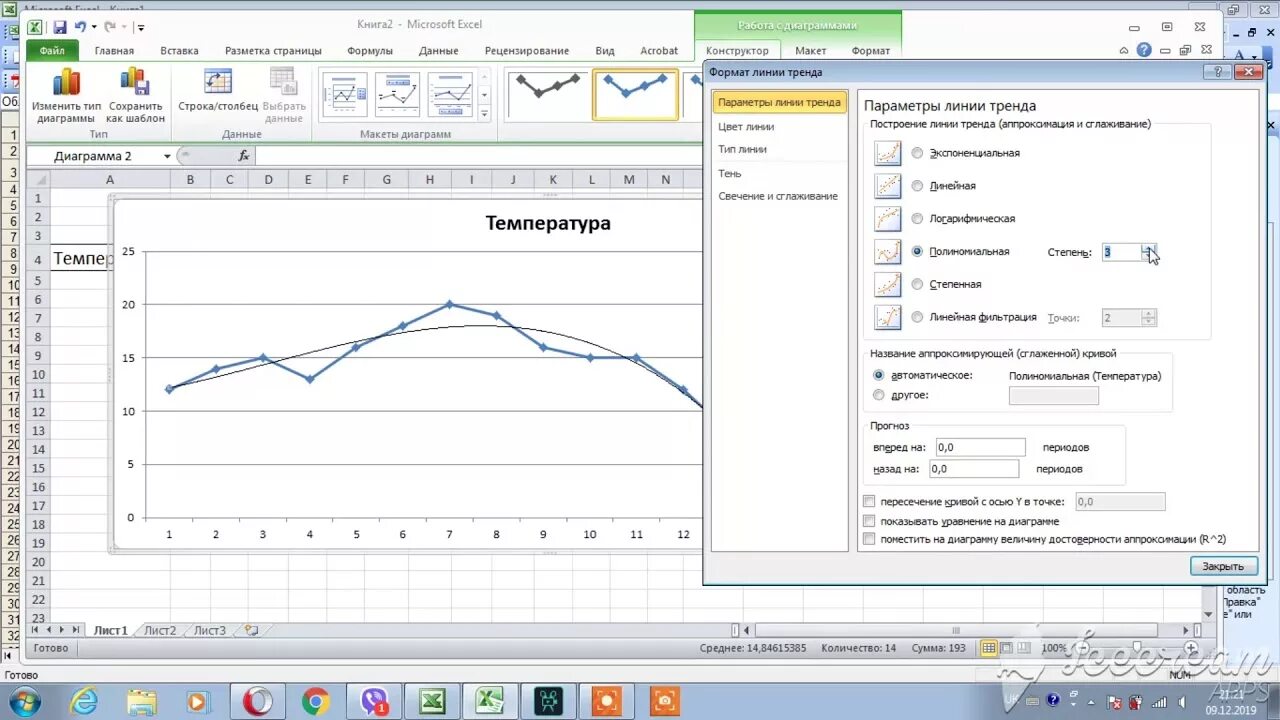This screenshot has width=1280, height=720.
Task: Select Полиномиальная radio button
Action: tap(918, 252)
